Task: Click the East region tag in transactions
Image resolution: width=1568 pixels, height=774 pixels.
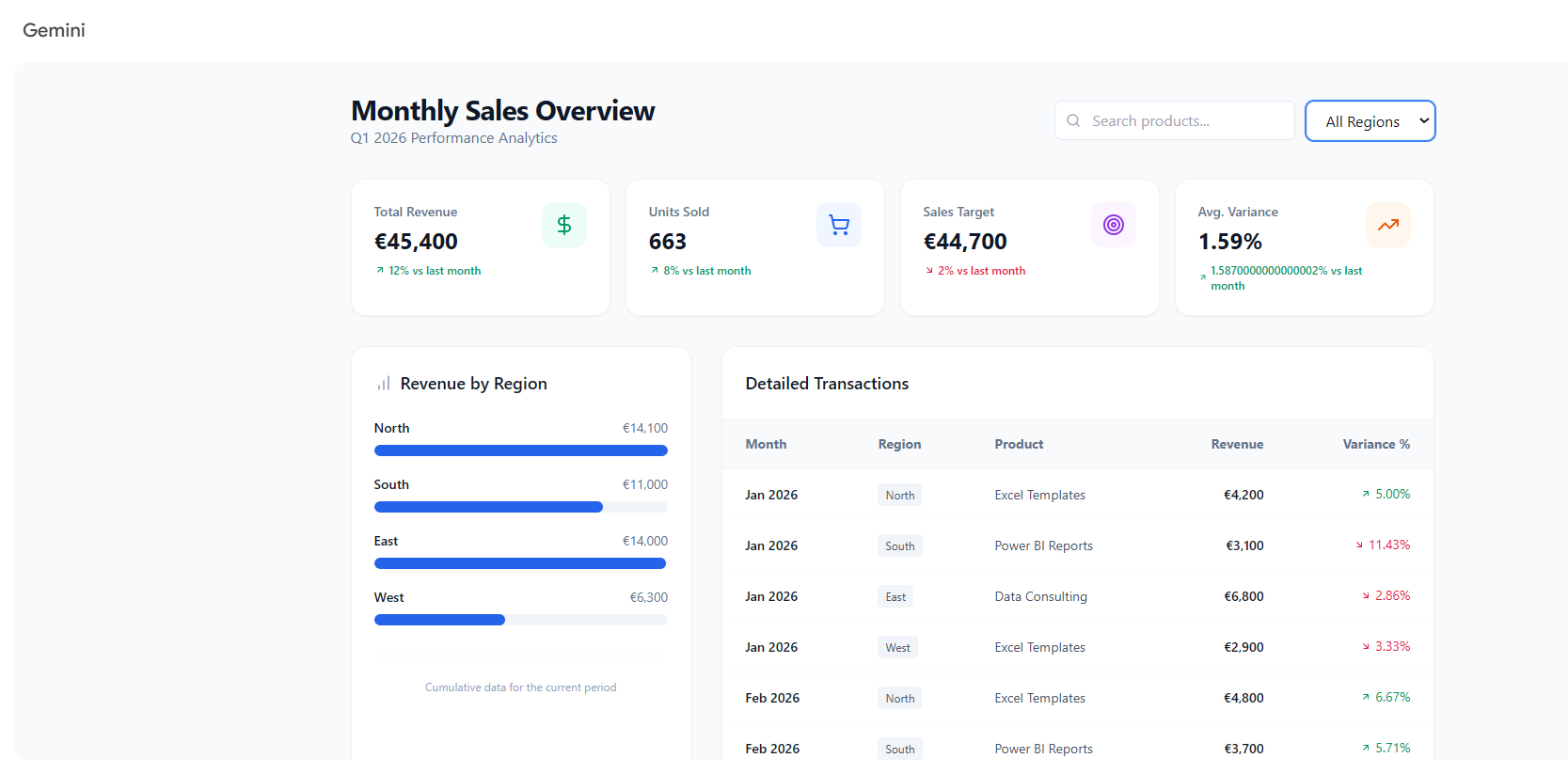Action: pos(895,596)
